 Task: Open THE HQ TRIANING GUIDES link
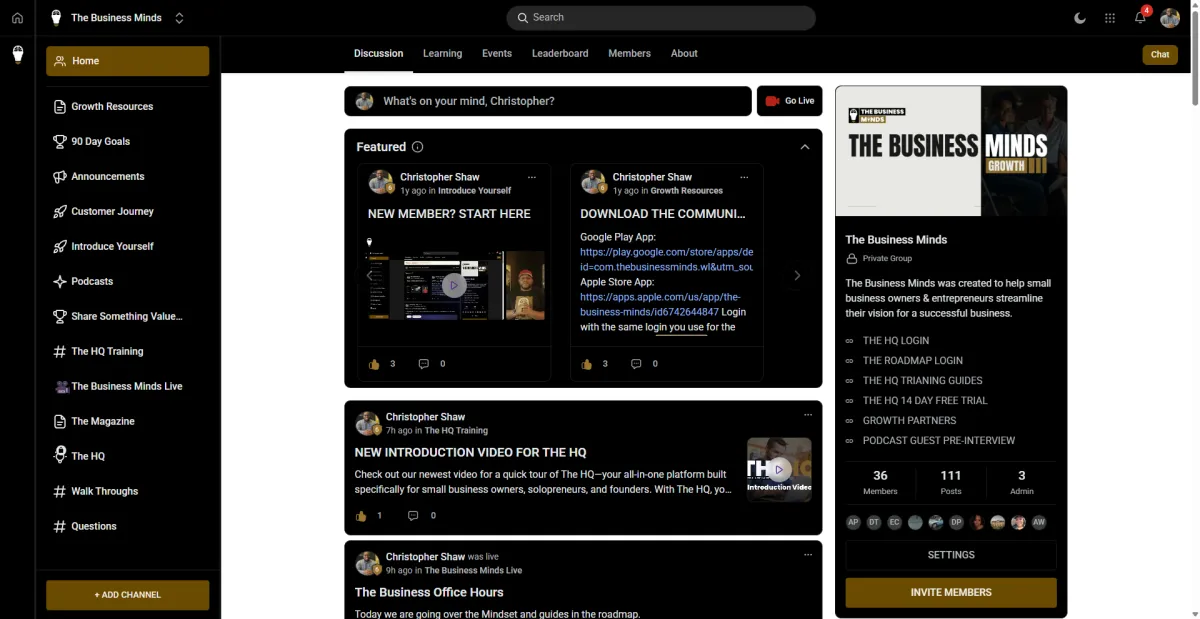coord(922,381)
